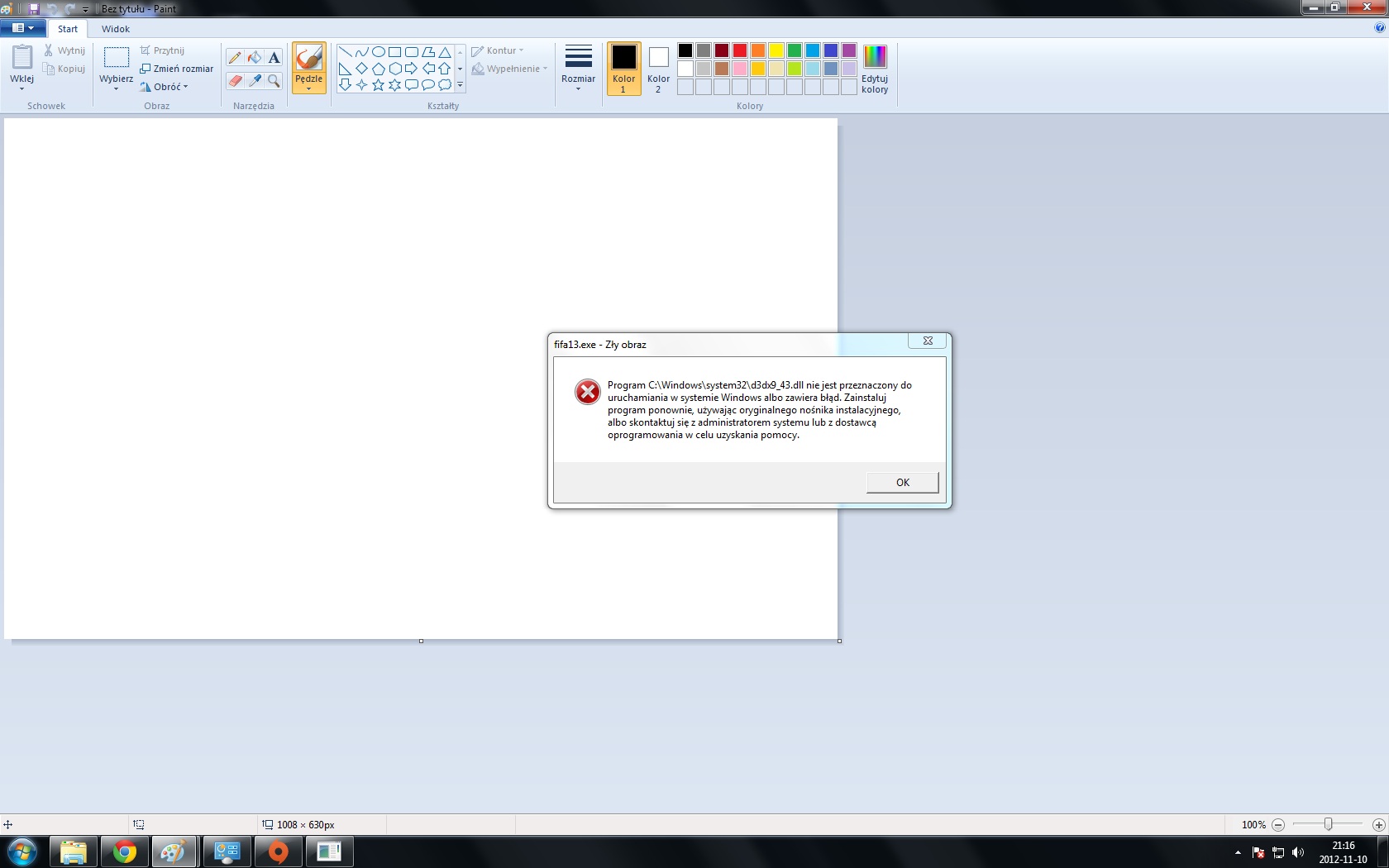This screenshot has width=1389, height=868.
Task: Switch to the Widok ribbon tab
Action: [x=116, y=29]
